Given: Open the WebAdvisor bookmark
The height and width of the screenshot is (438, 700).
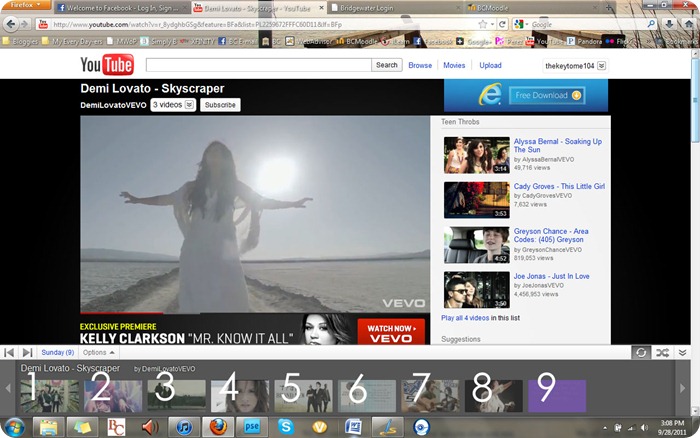Looking at the screenshot, I should coord(309,41).
